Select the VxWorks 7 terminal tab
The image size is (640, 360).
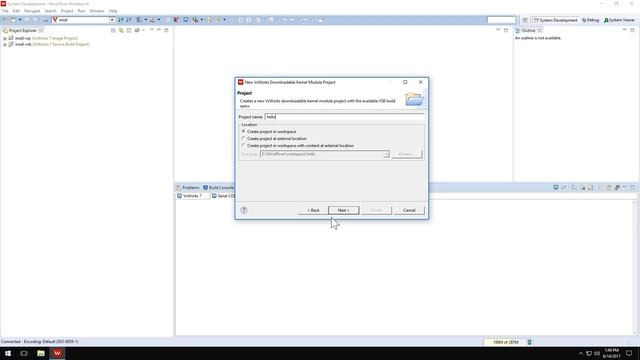coord(192,196)
